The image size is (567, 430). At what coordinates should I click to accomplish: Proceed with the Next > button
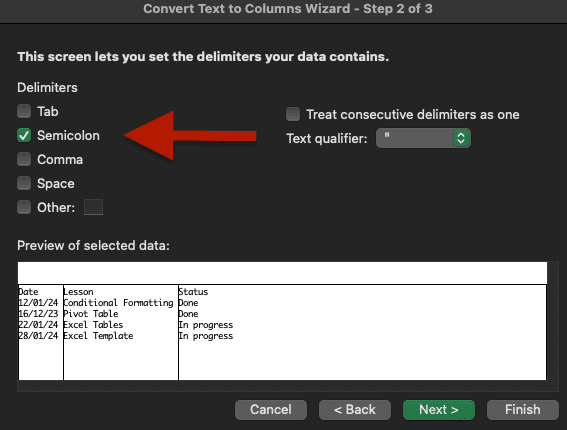(x=439, y=410)
